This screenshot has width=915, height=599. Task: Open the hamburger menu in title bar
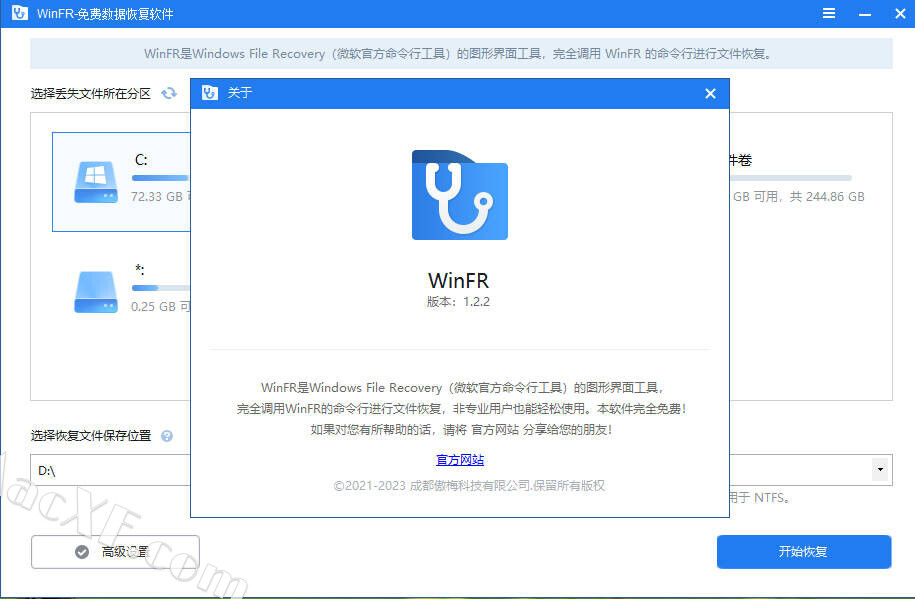(x=829, y=14)
